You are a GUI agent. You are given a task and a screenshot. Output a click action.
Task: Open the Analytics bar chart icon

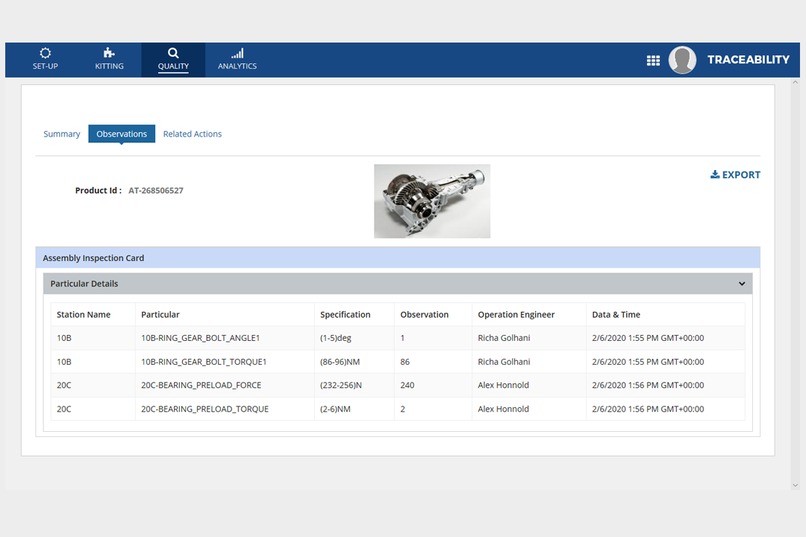coord(237,53)
